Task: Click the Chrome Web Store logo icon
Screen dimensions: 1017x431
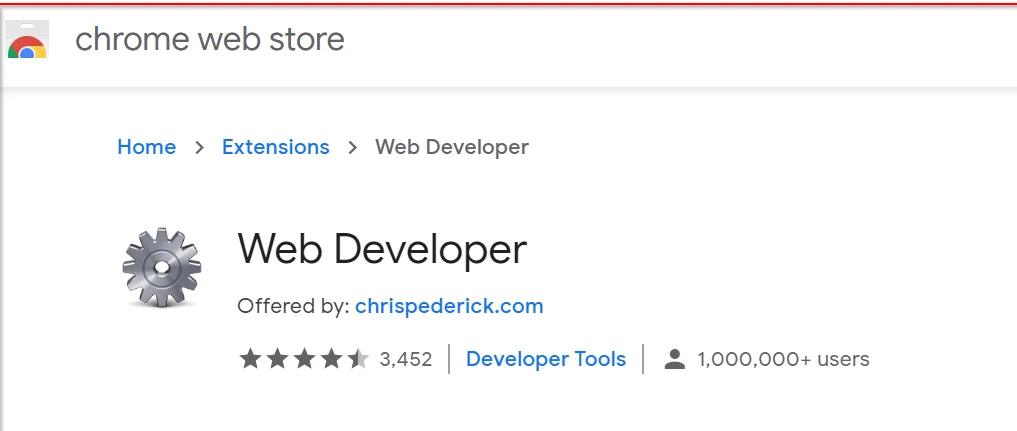Action: pos(27,40)
